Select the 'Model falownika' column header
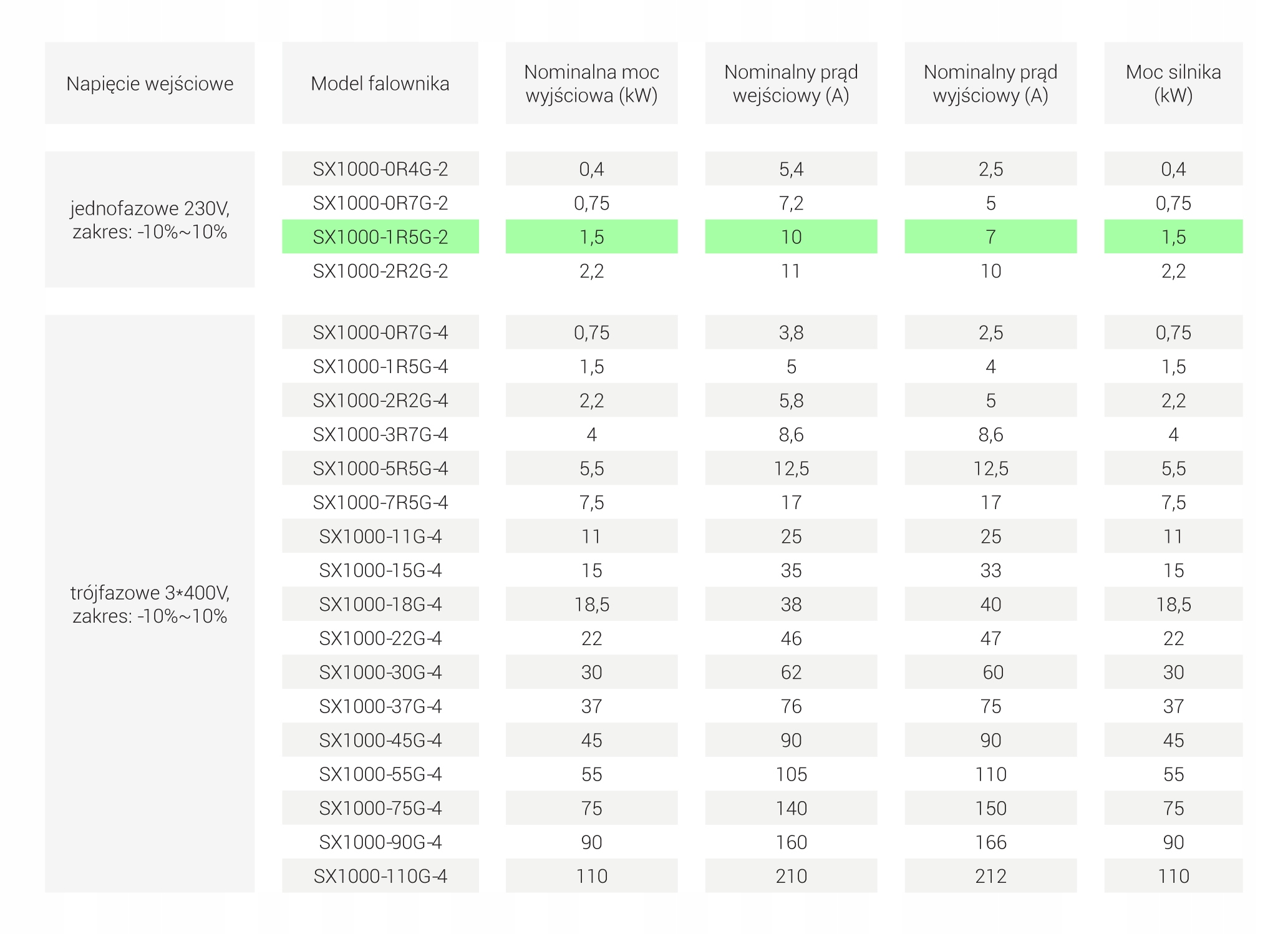This screenshot has width=1288, height=934. (380, 84)
